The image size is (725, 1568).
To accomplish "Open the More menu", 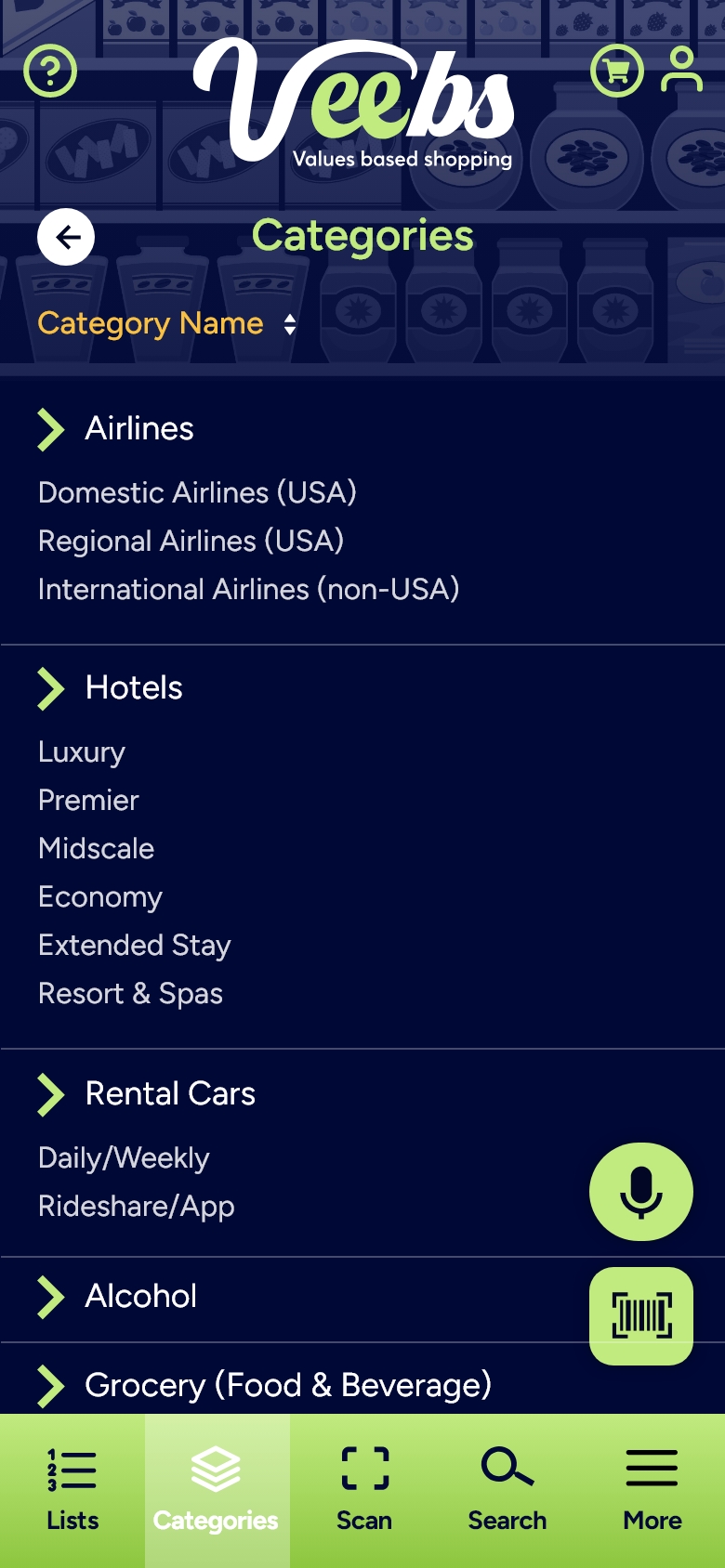I will coord(652,1490).
